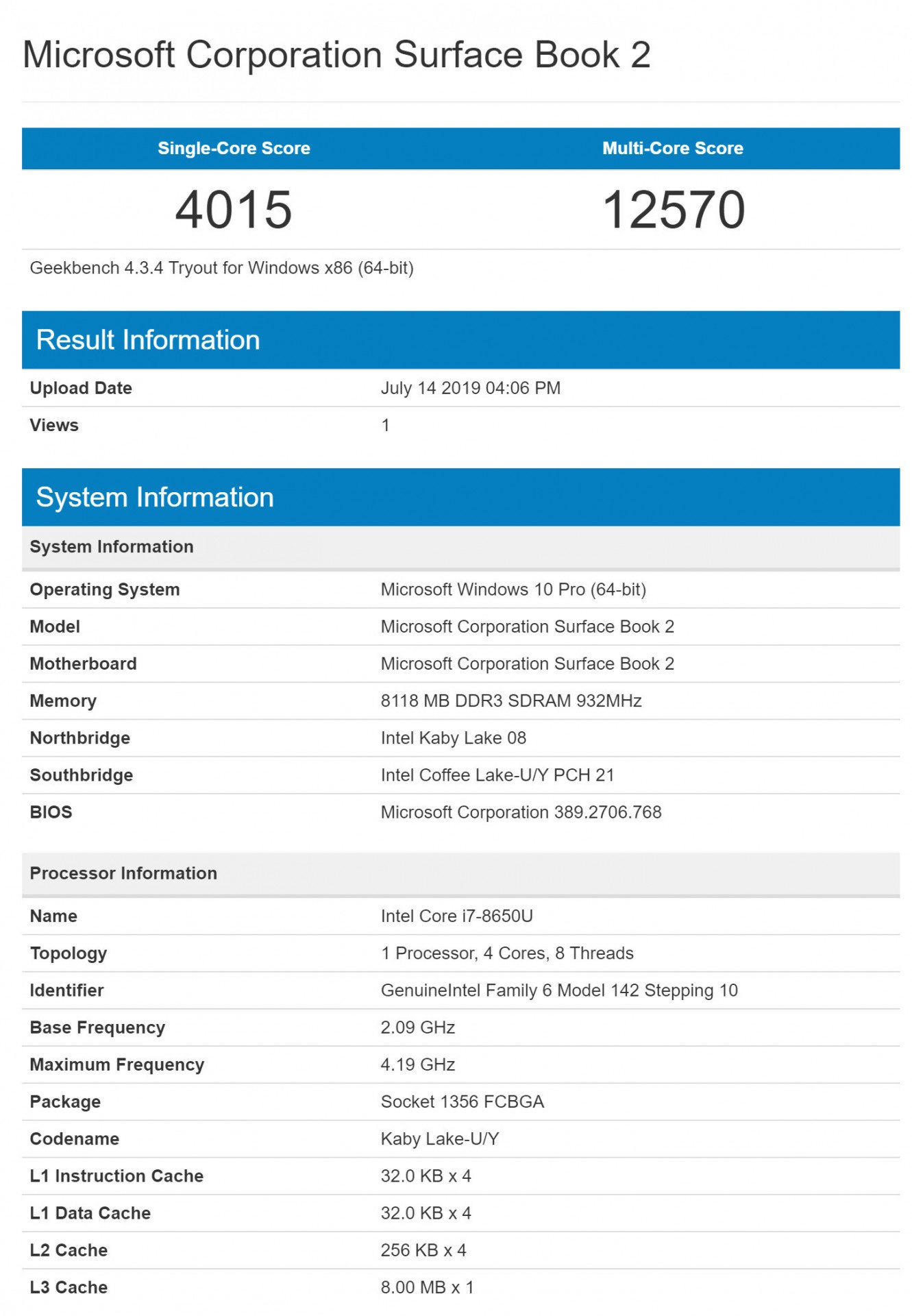This screenshot has height=1316, width=912.
Task: Click the processor Name label
Action: point(53,916)
